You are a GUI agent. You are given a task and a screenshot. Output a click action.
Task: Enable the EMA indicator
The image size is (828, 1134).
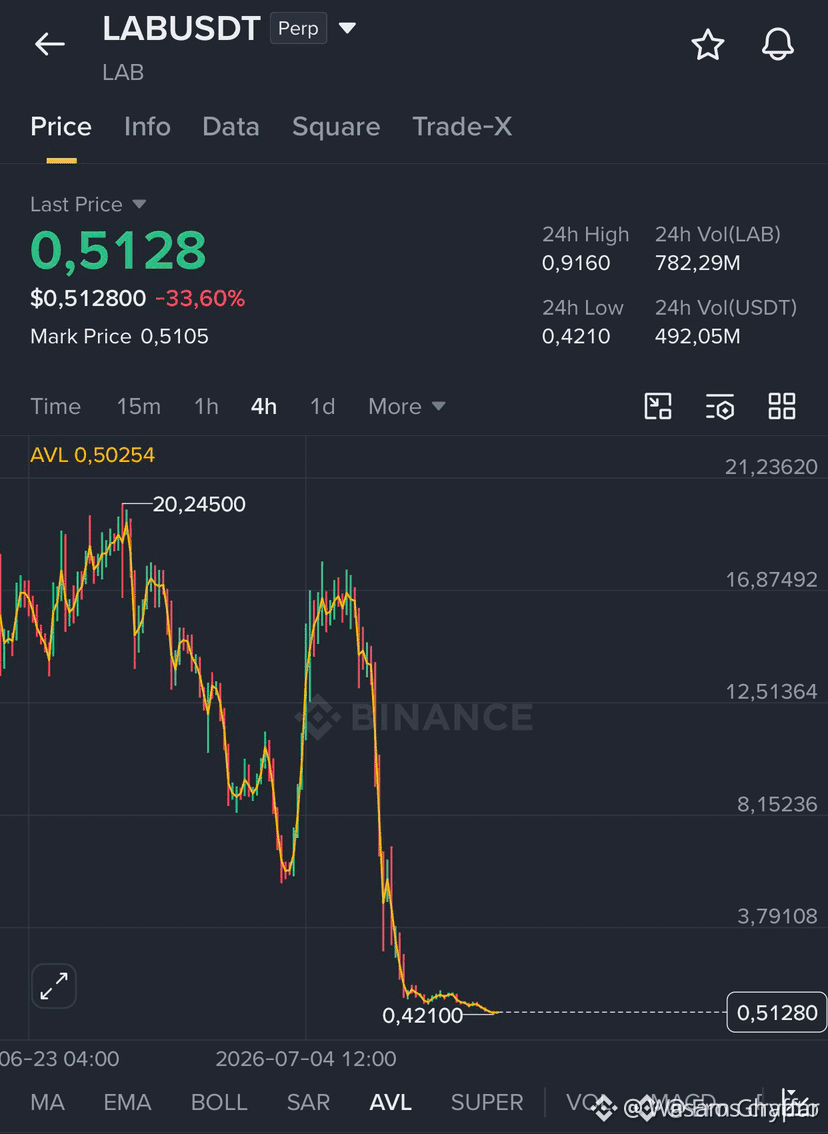pos(127,1102)
